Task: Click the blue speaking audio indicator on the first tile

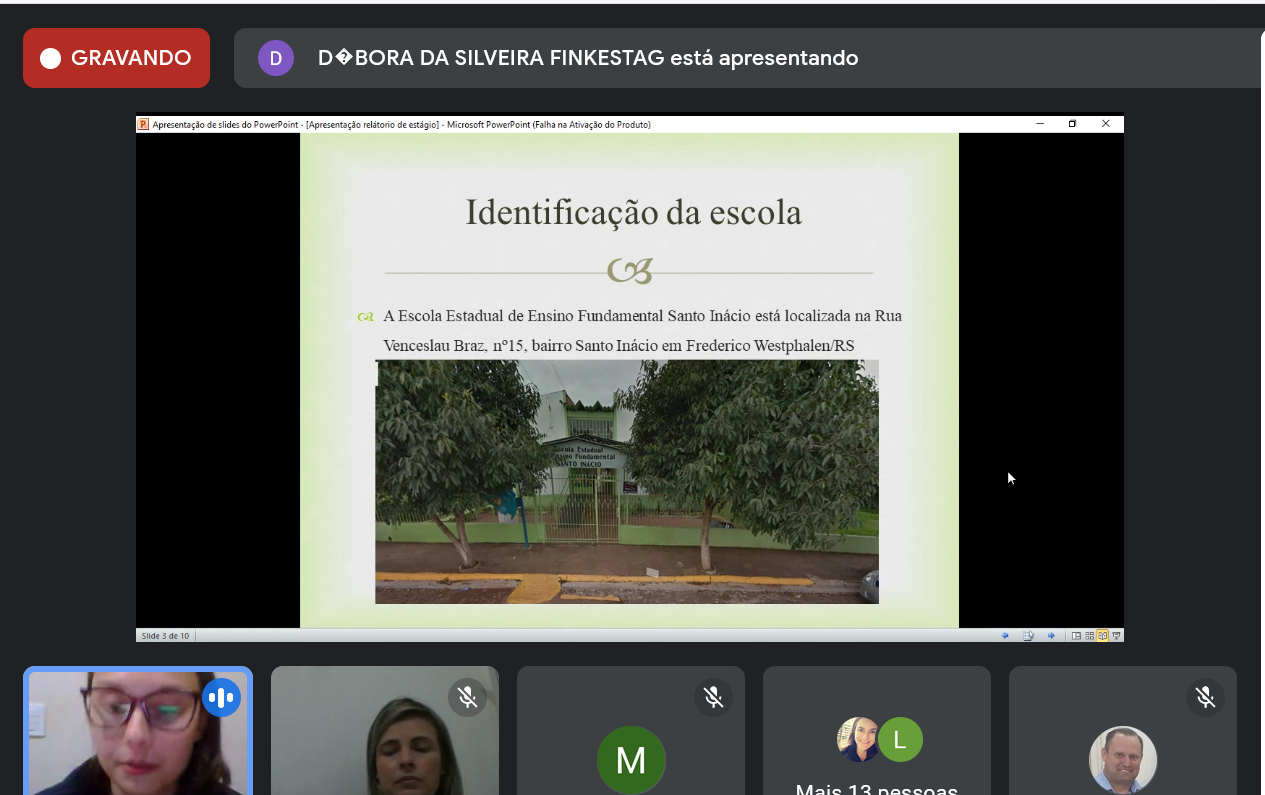Action: pos(221,697)
